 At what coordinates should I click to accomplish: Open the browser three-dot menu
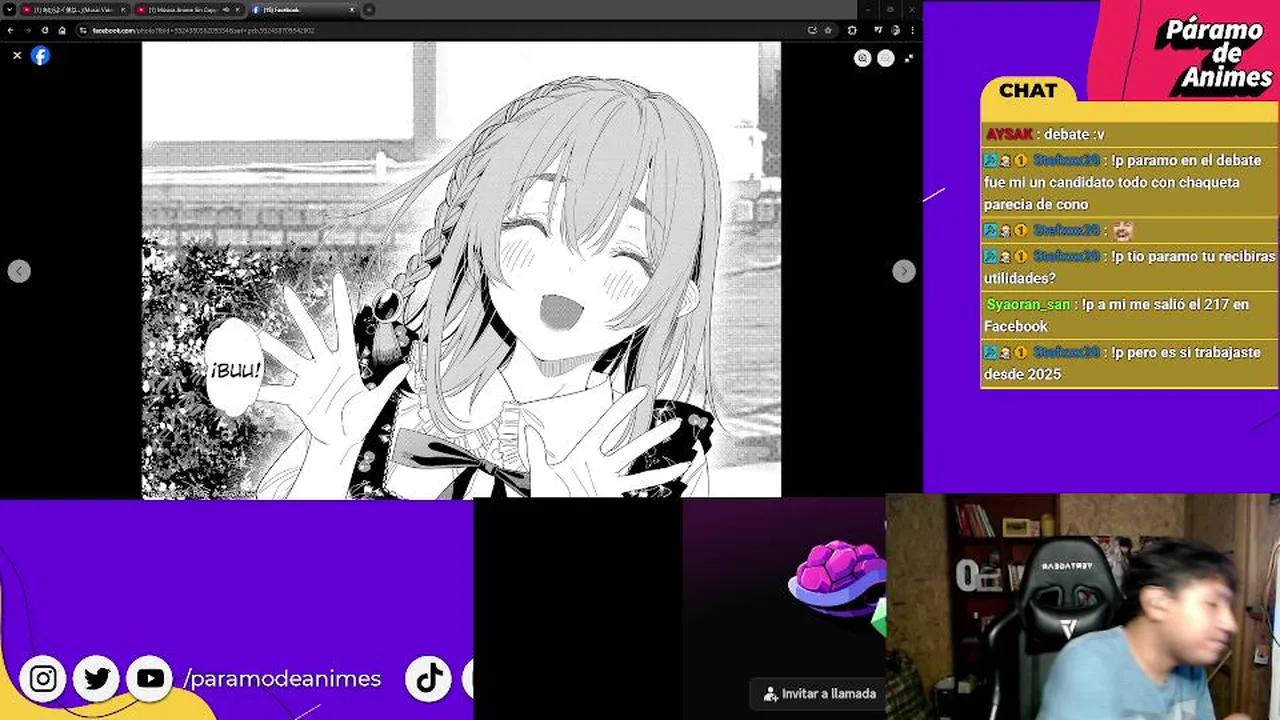pyautogui.click(x=912, y=30)
